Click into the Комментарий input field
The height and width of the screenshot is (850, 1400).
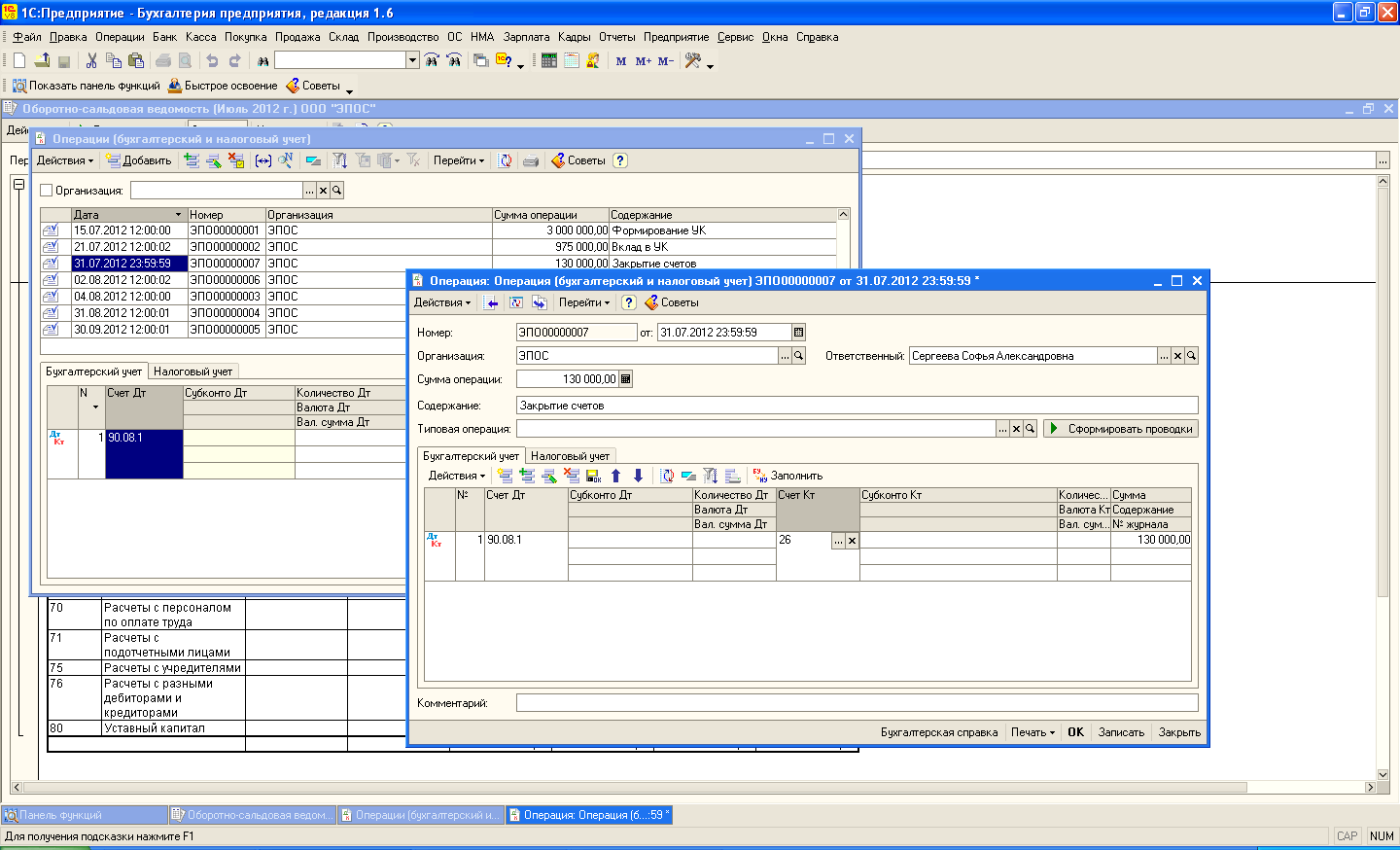857,703
